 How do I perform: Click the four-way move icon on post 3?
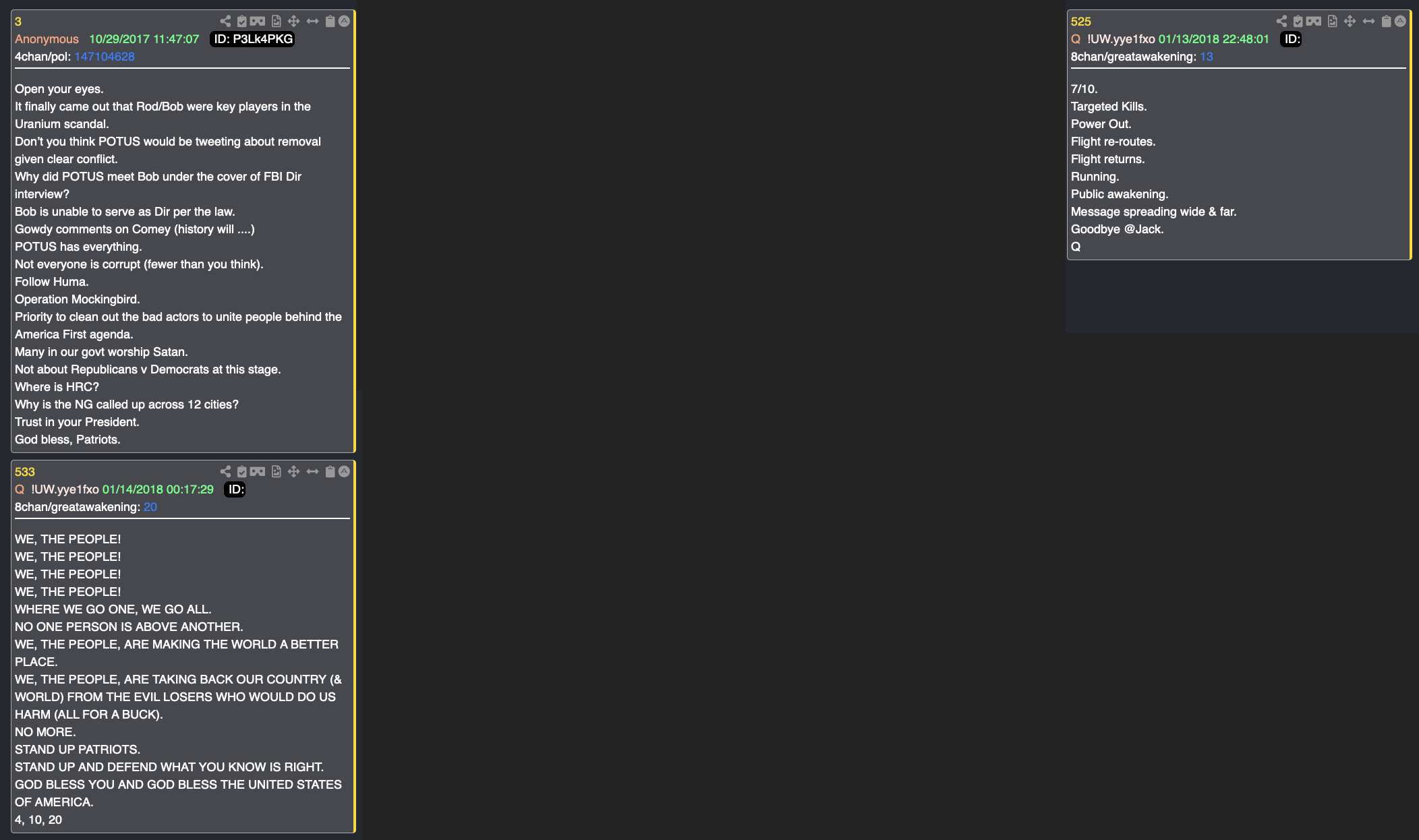point(294,21)
